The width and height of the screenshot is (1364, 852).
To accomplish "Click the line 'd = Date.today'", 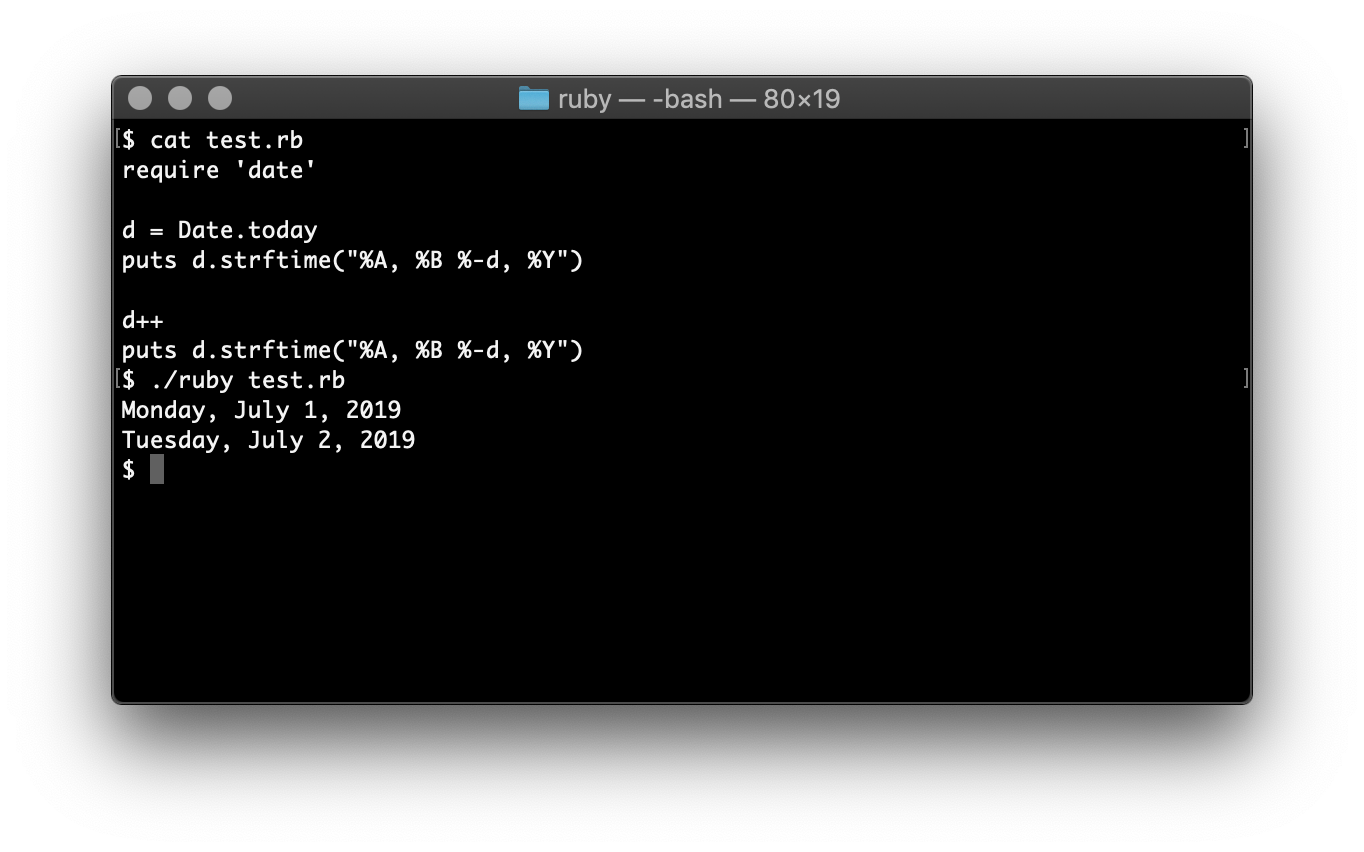I will click(x=219, y=230).
